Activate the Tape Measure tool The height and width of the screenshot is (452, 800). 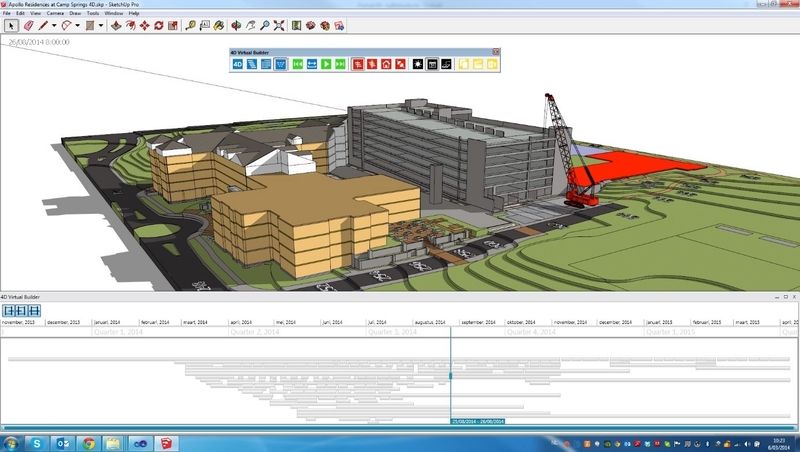click(192, 24)
